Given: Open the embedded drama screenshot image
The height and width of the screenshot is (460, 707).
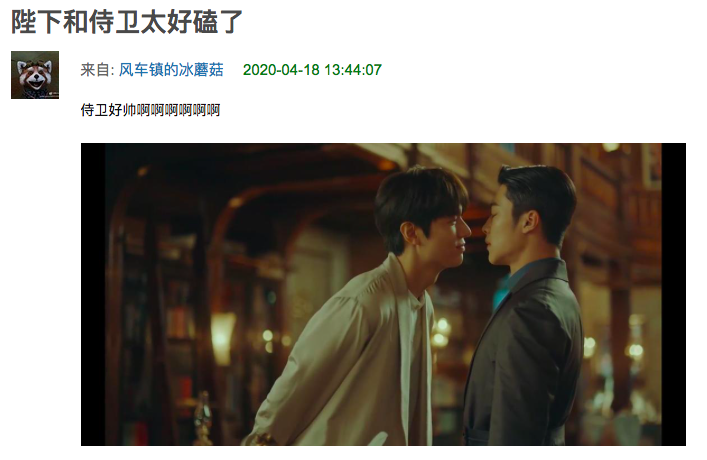Looking at the screenshot, I should coord(383,294).
